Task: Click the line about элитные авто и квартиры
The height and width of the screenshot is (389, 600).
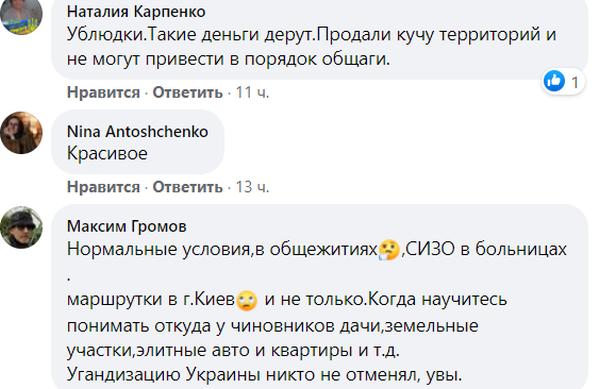Action: (x=233, y=350)
